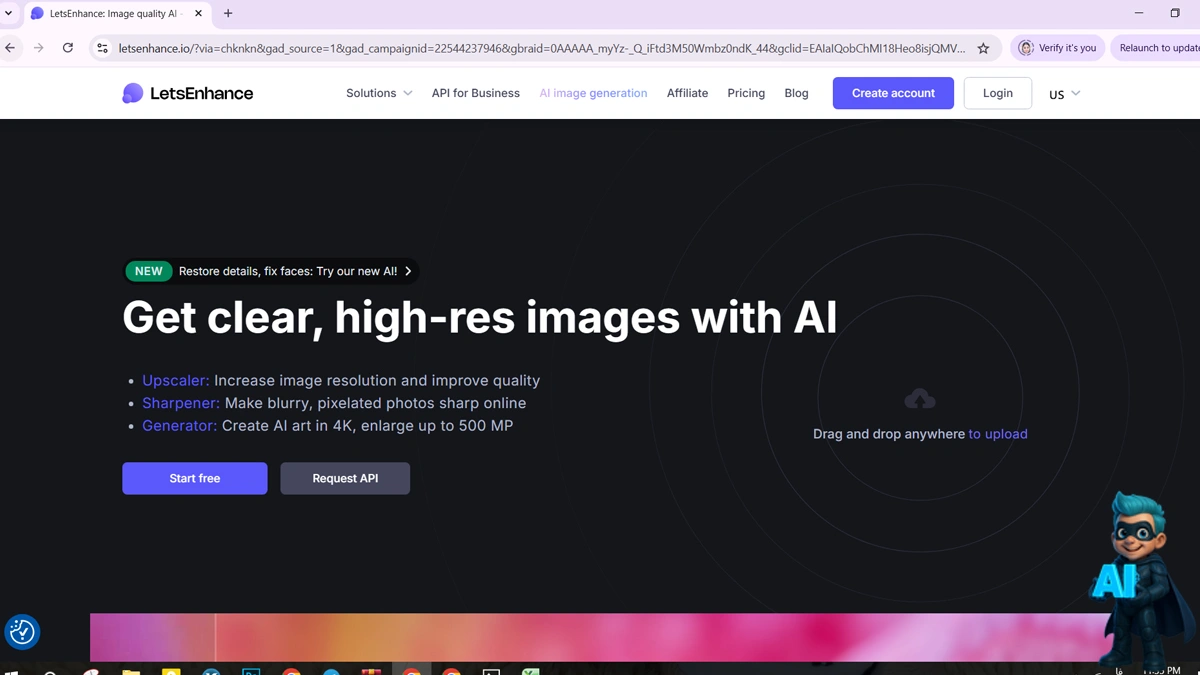Click the Request API button
This screenshot has width=1200, height=675.
(345, 478)
